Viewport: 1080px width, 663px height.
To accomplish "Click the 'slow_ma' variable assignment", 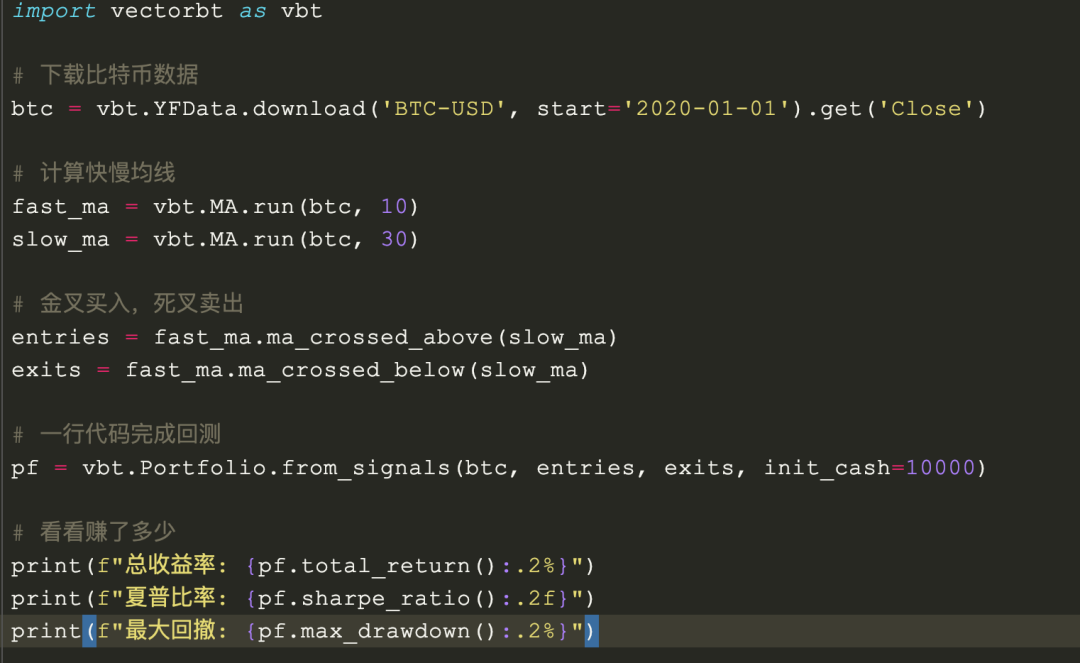I will (61, 240).
